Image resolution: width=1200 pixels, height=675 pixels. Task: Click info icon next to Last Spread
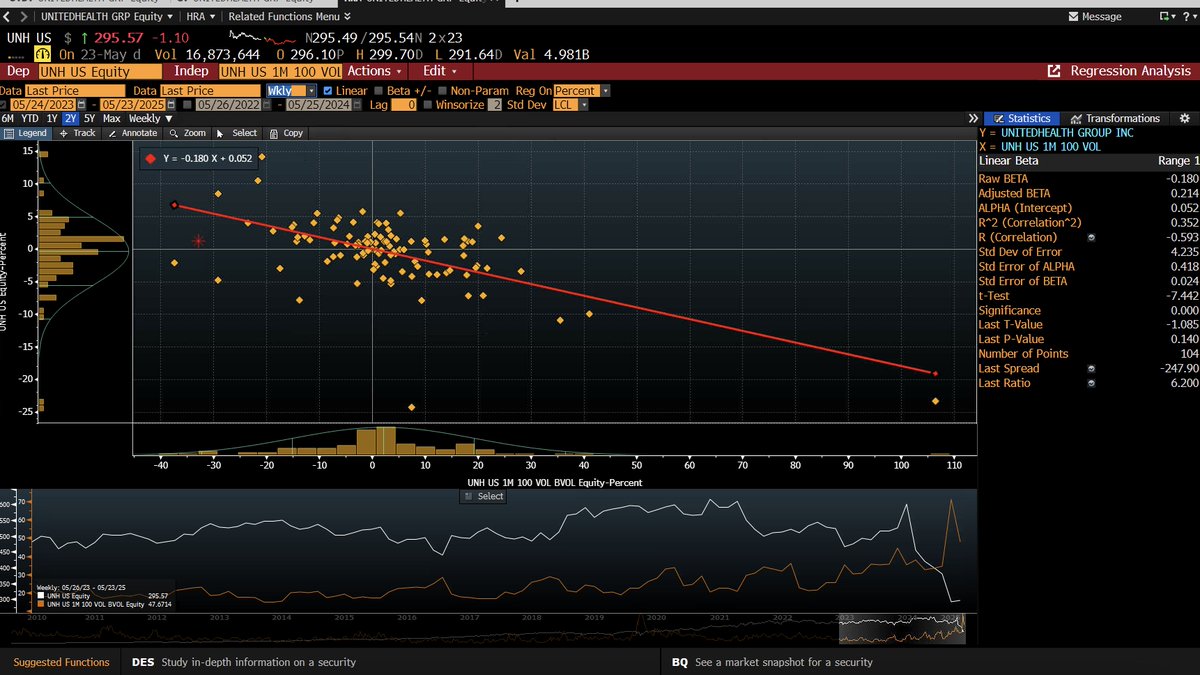[1090, 369]
